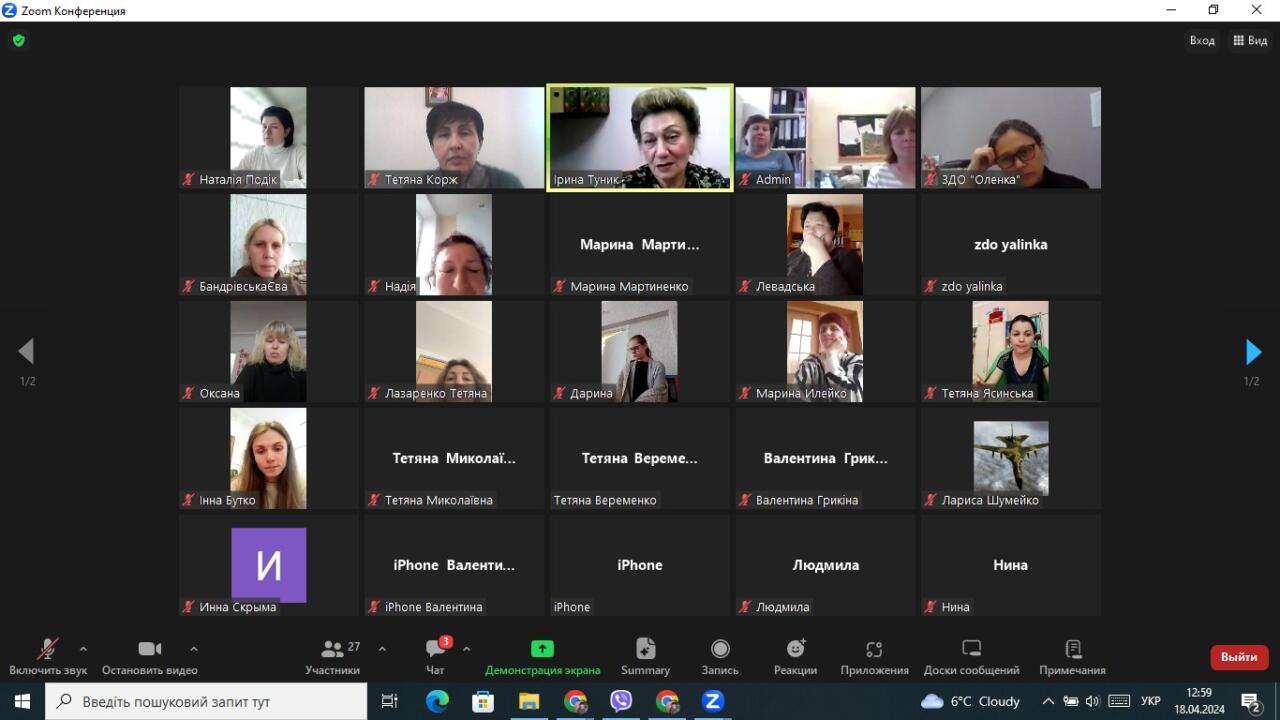
Task: Switch keyboard language УКР
Action: (1151, 701)
